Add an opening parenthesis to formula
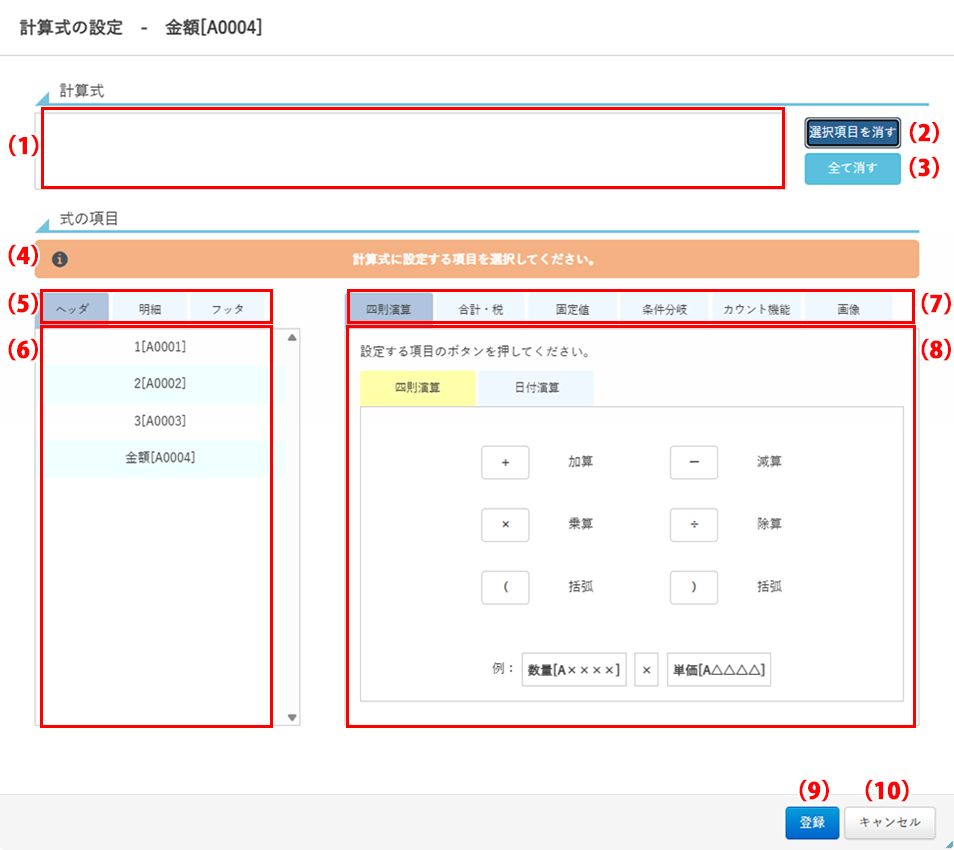 [x=505, y=587]
